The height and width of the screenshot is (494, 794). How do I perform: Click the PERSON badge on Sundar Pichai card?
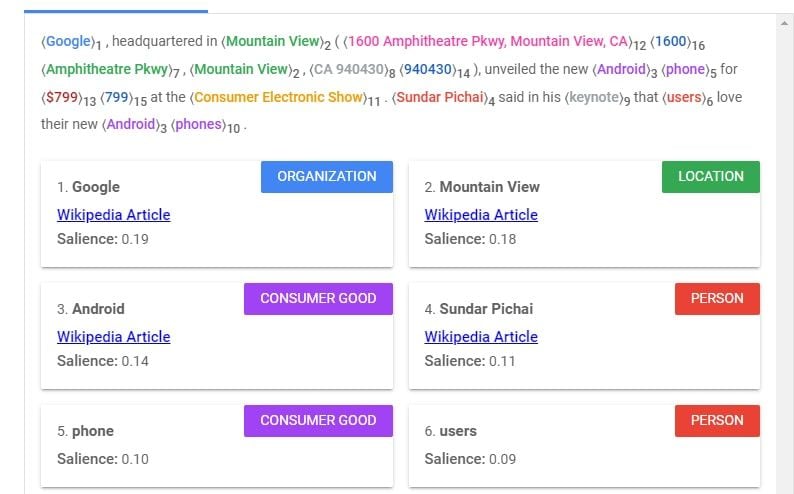(x=717, y=299)
